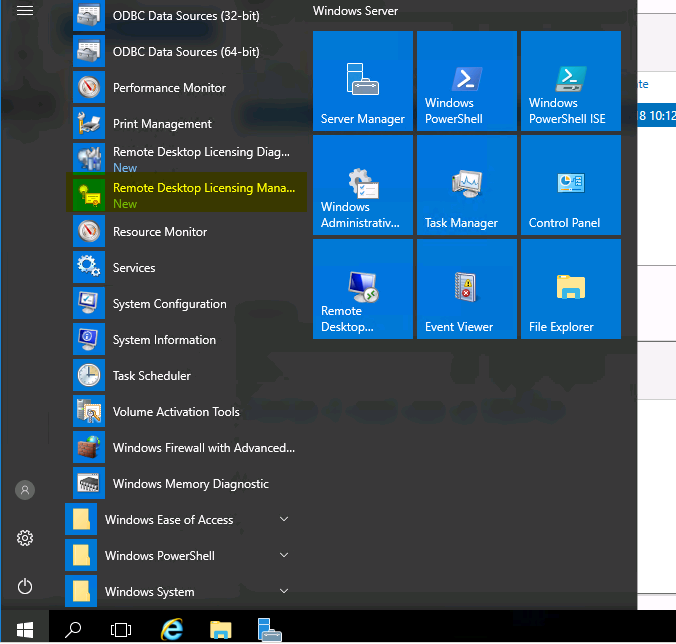This screenshot has height=644, width=676.
Task: Open the user account icon
Action: 25,490
